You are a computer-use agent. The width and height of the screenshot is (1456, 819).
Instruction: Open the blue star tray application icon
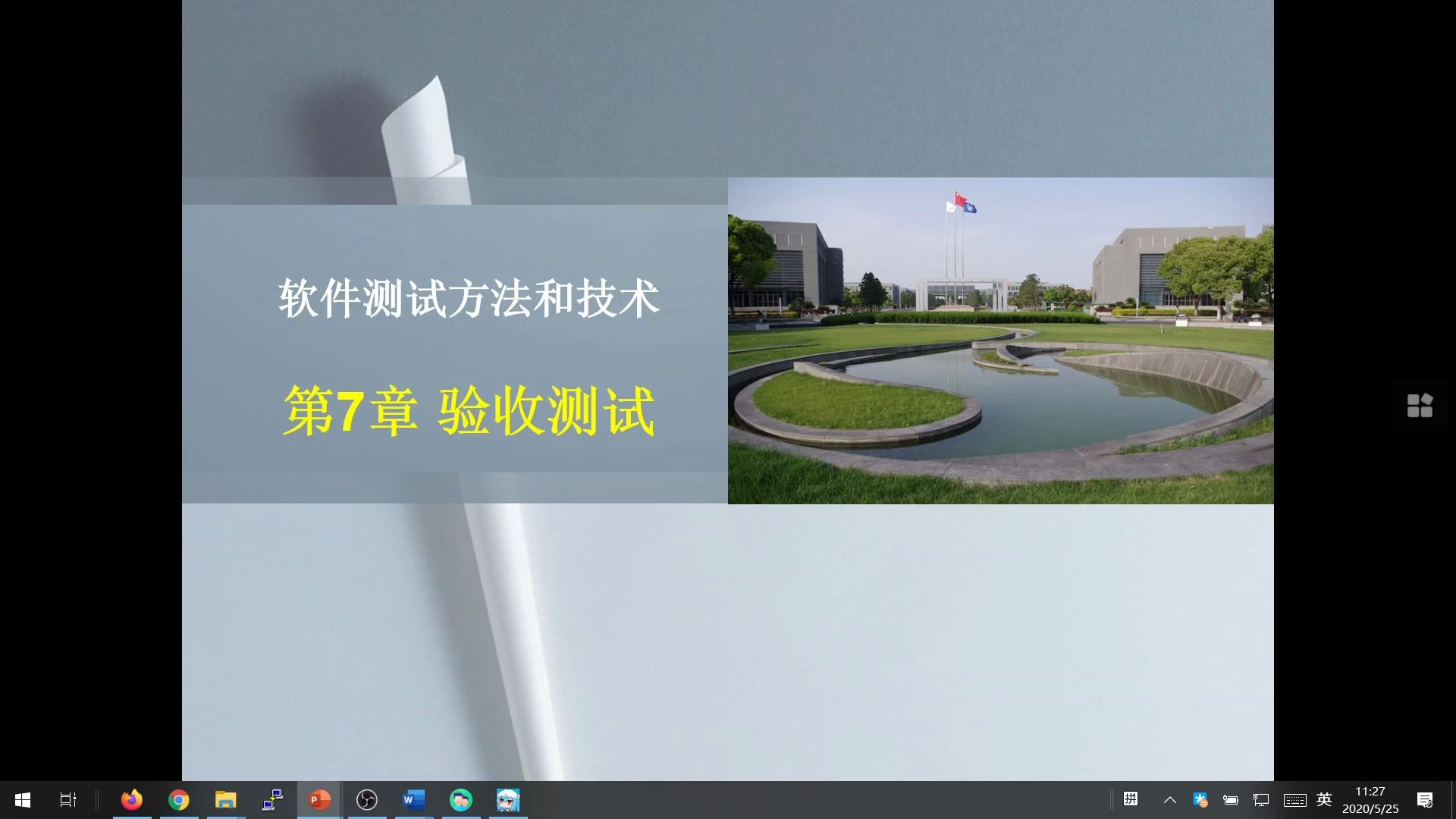pyautogui.click(x=1200, y=800)
